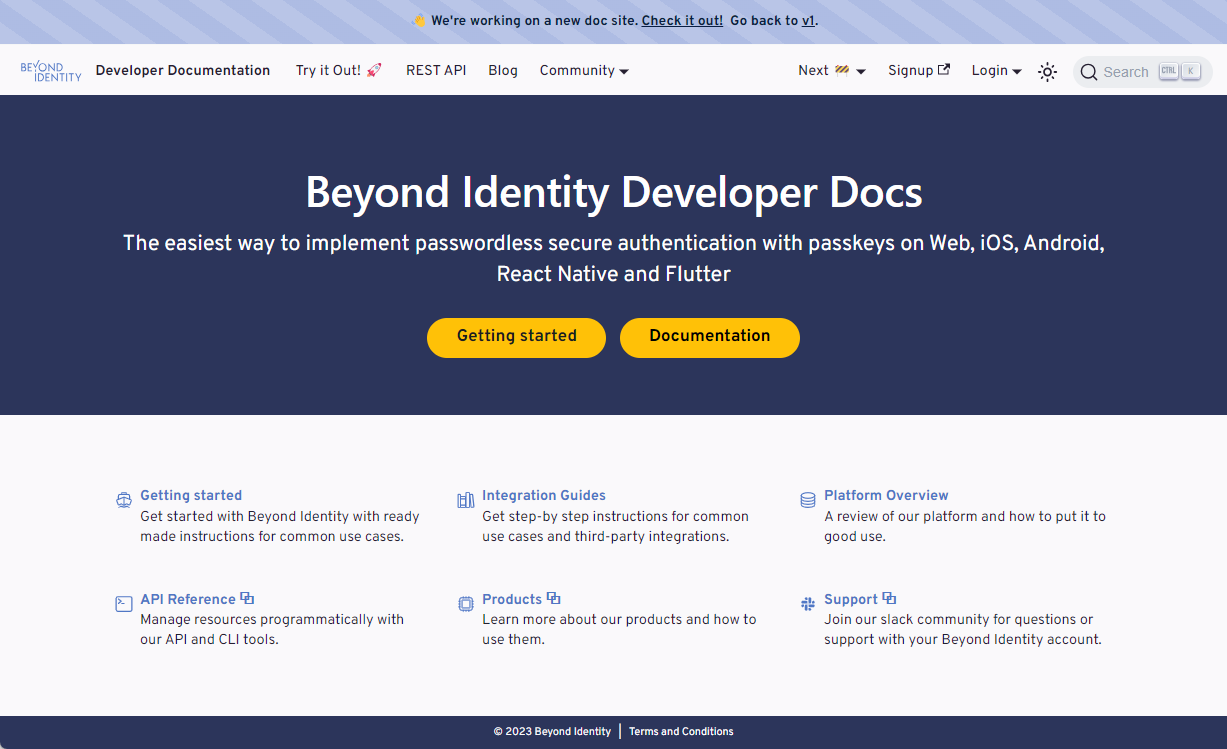This screenshot has width=1227, height=749.
Task: Open Terms and Conditions in footer
Action: point(681,731)
